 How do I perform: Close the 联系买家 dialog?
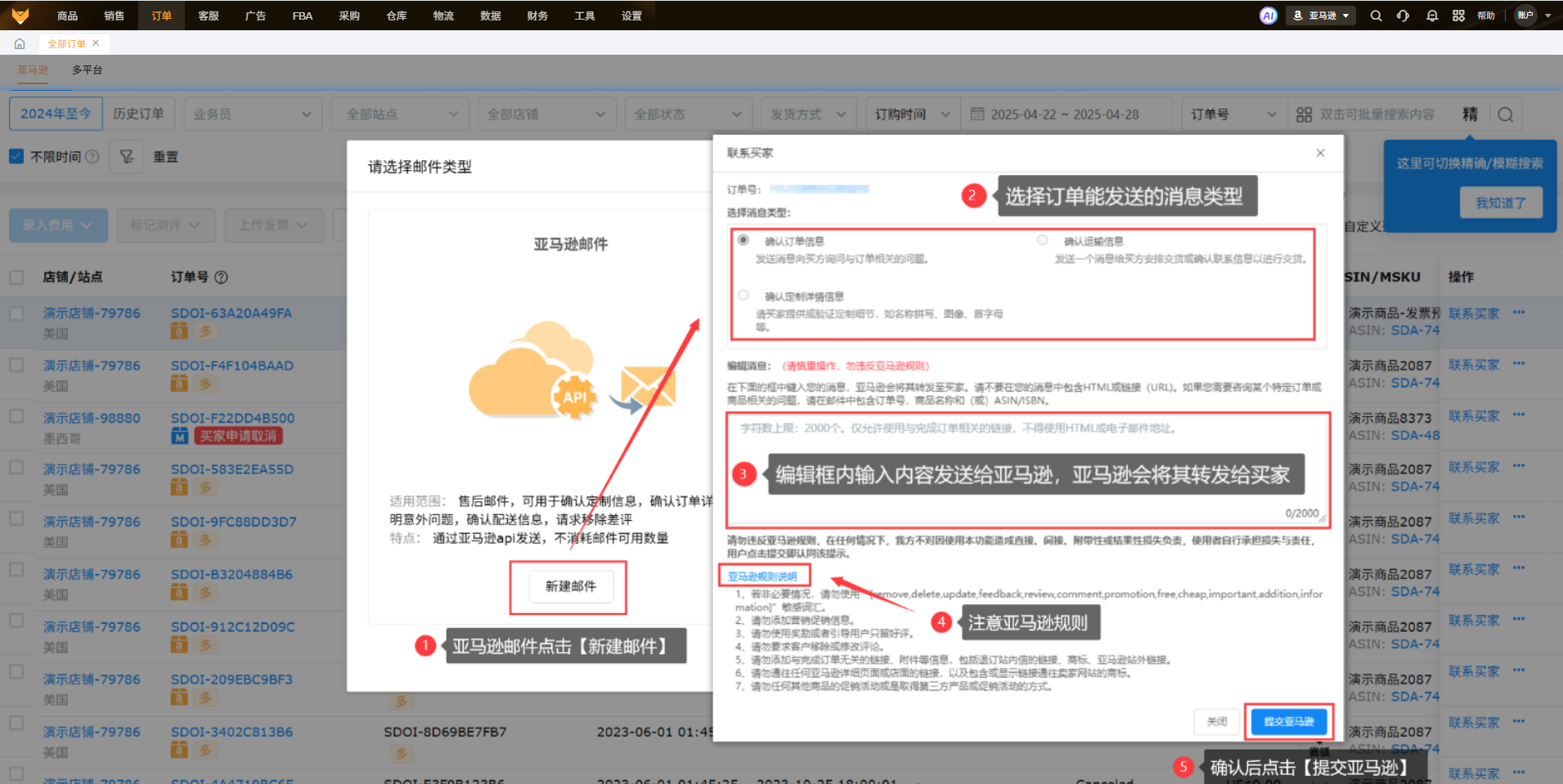1320,153
